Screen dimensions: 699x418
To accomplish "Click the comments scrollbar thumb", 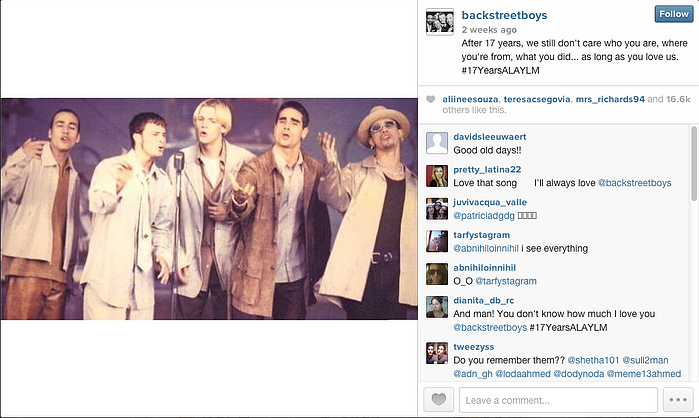I will coord(694,164).
